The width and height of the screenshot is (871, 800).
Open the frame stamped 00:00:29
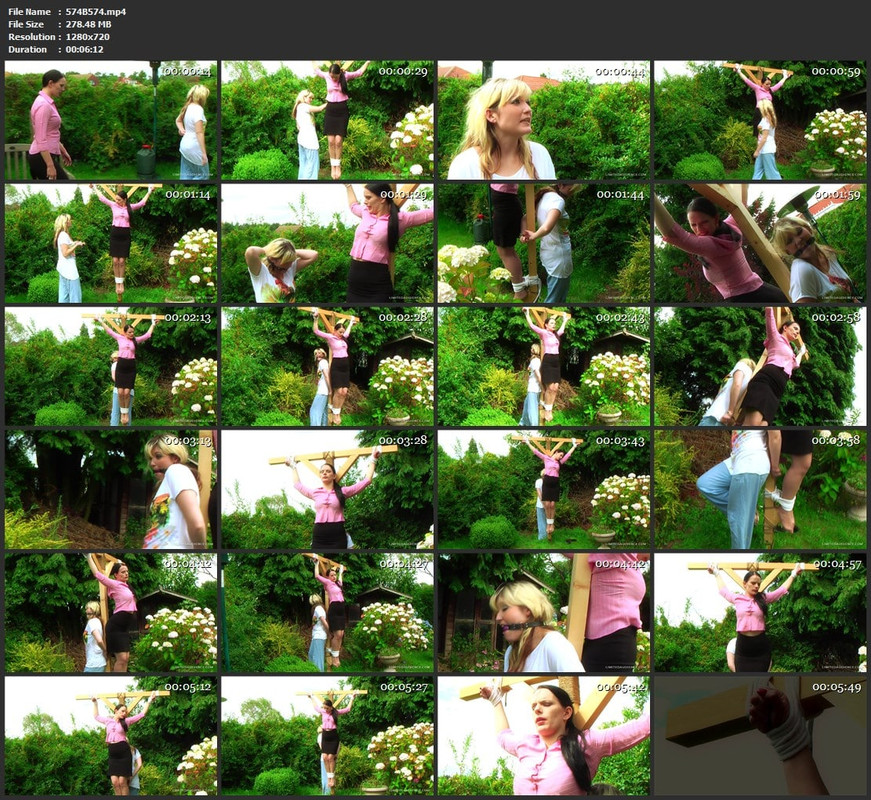click(327, 120)
